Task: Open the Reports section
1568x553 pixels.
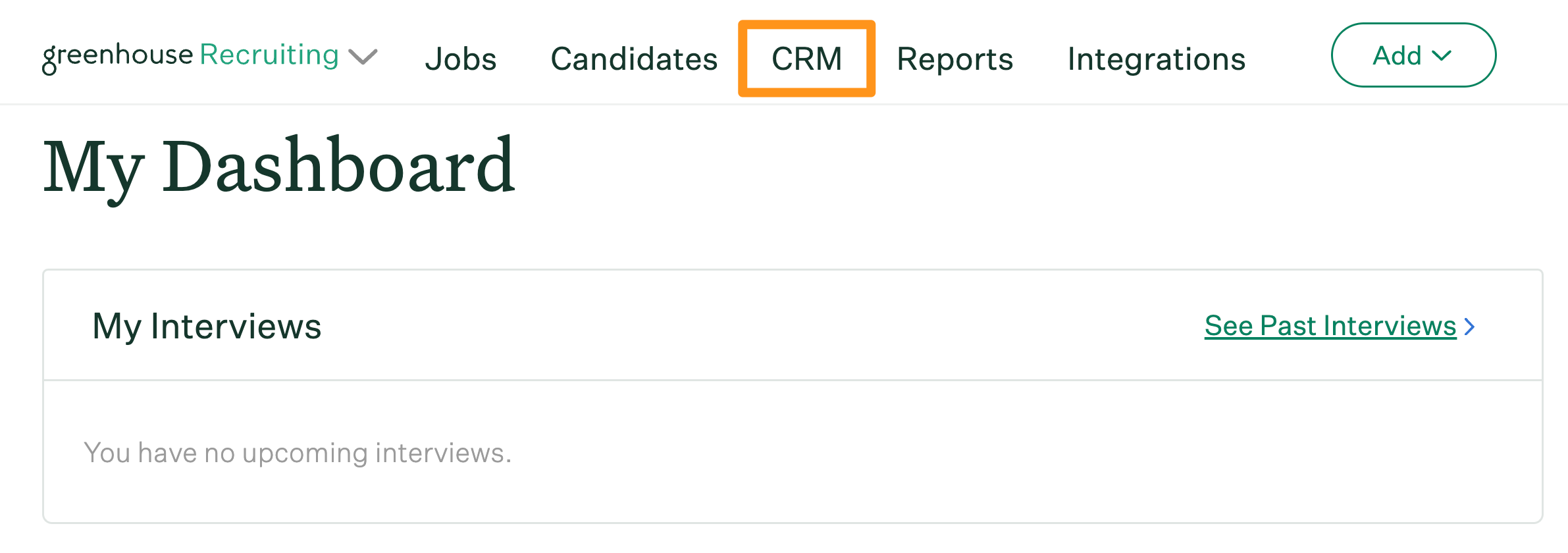Action: 954,59
